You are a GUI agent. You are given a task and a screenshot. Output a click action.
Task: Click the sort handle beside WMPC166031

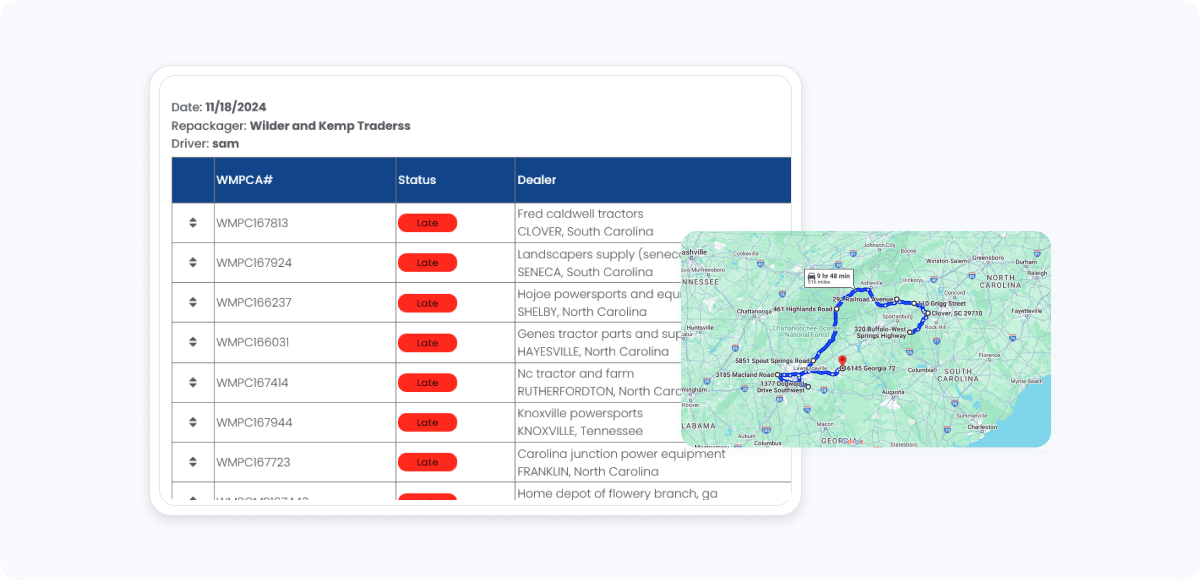click(x=193, y=343)
